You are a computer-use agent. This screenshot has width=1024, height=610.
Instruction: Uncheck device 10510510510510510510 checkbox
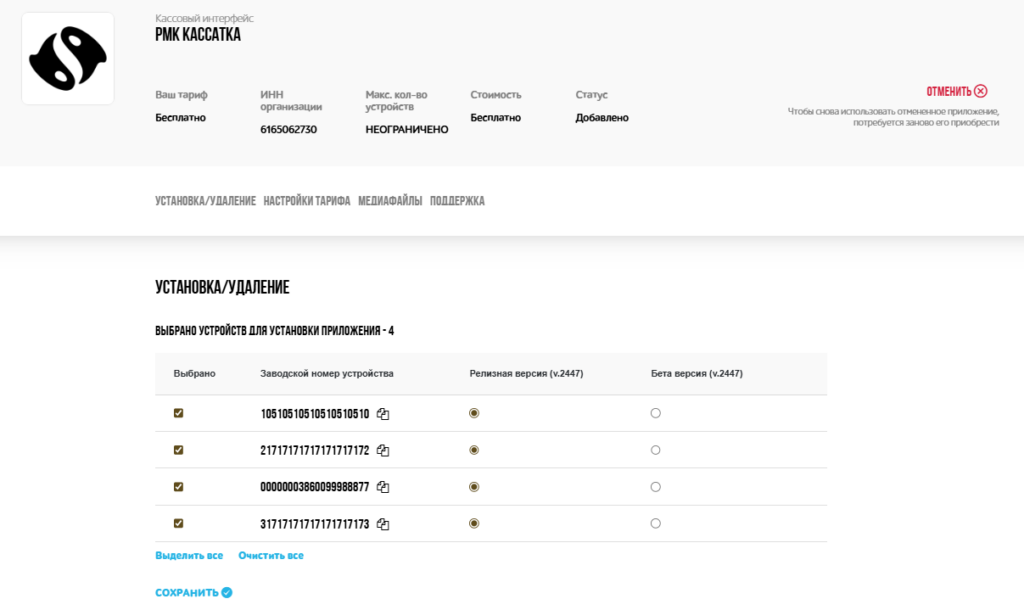point(179,413)
